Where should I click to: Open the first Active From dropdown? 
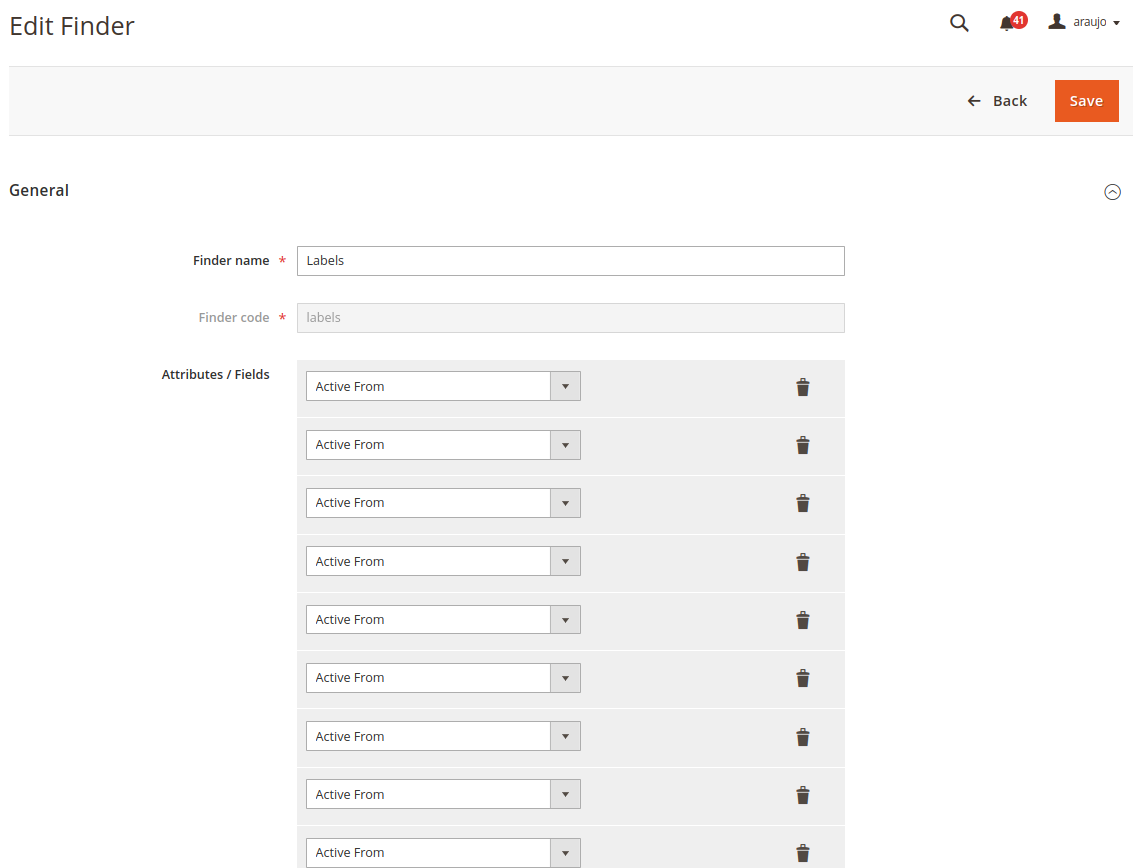pyautogui.click(x=443, y=386)
